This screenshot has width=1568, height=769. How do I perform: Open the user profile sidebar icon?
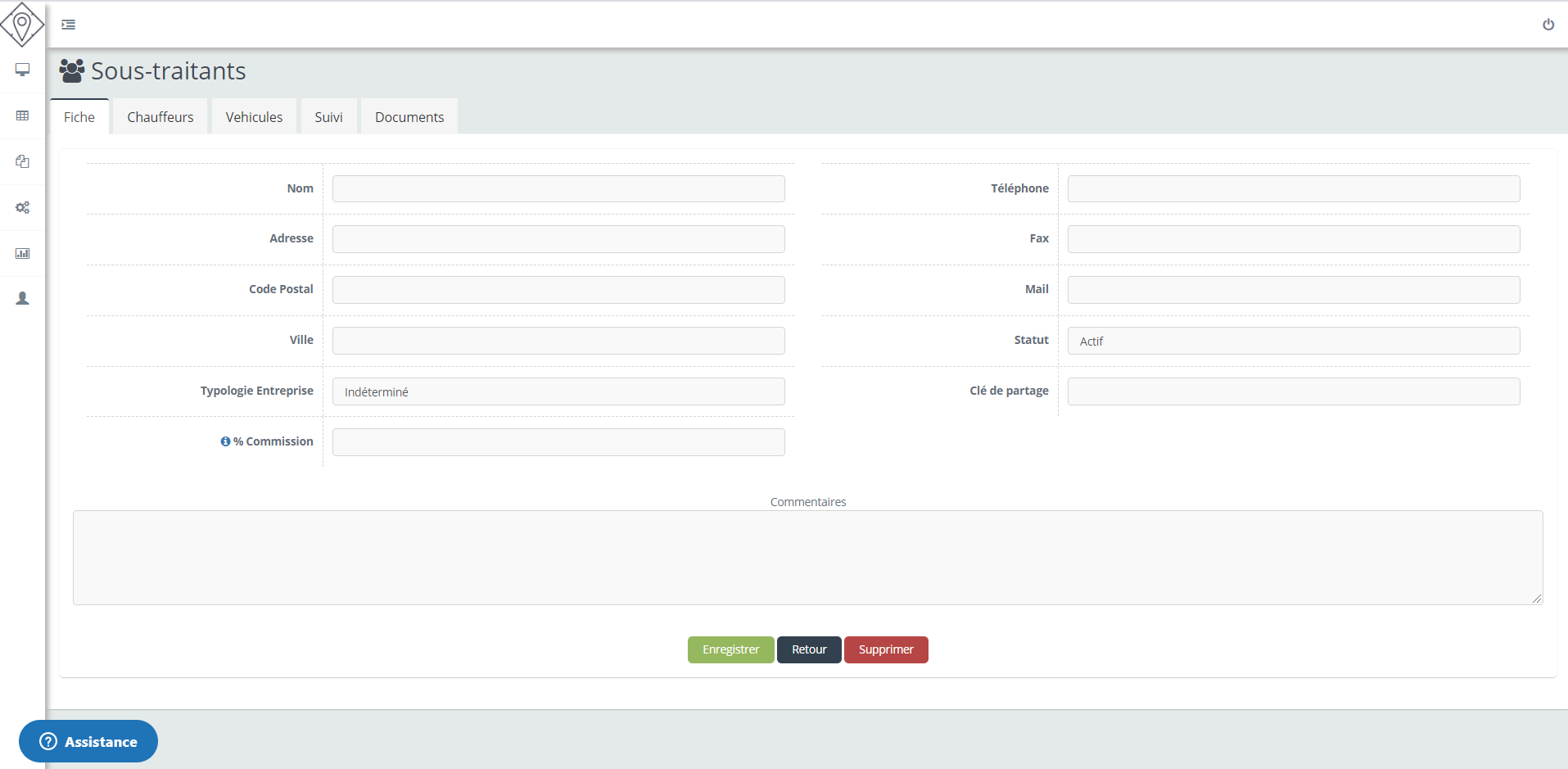point(23,299)
